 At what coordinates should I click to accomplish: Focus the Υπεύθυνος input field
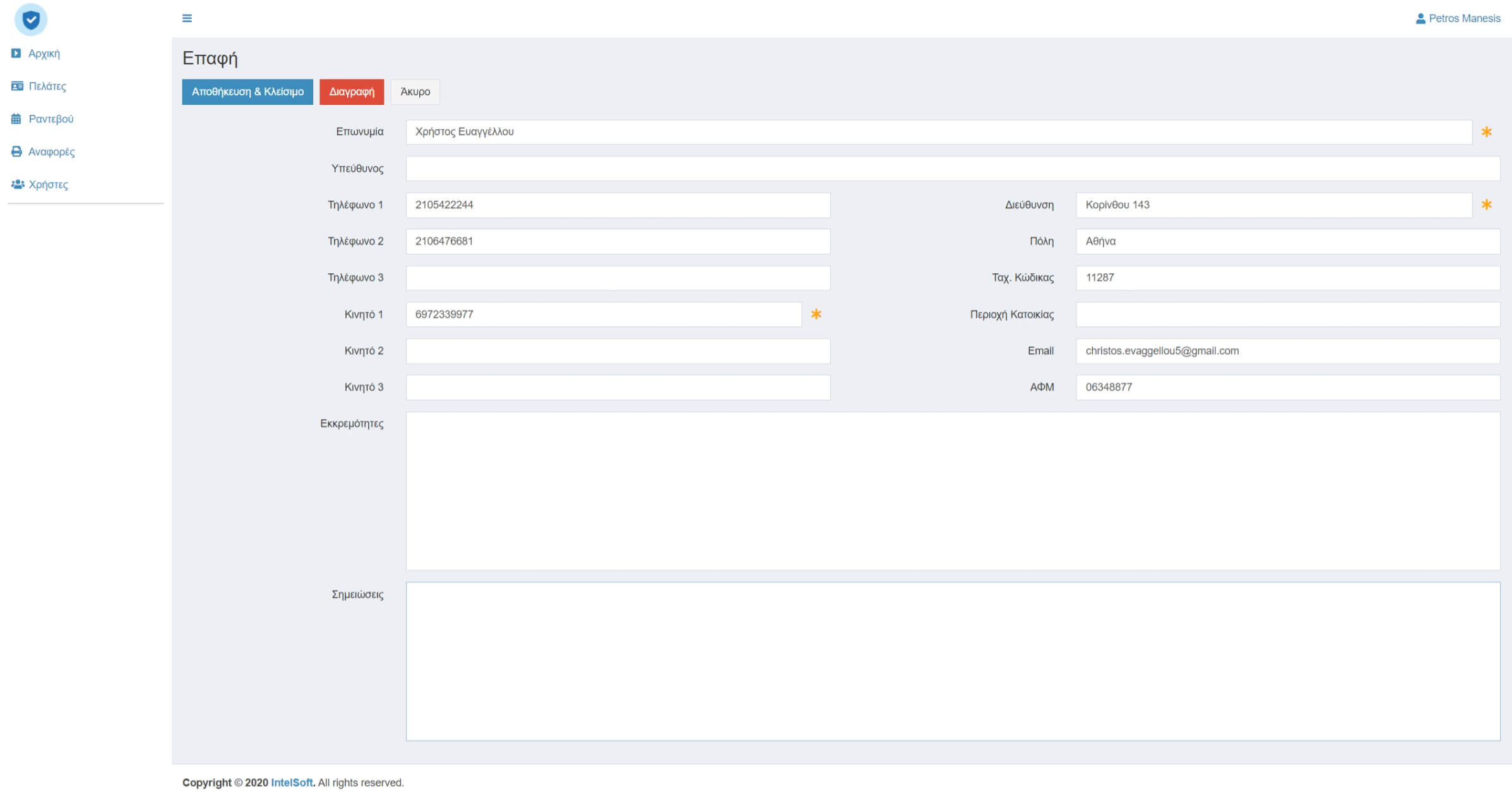(x=952, y=169)
